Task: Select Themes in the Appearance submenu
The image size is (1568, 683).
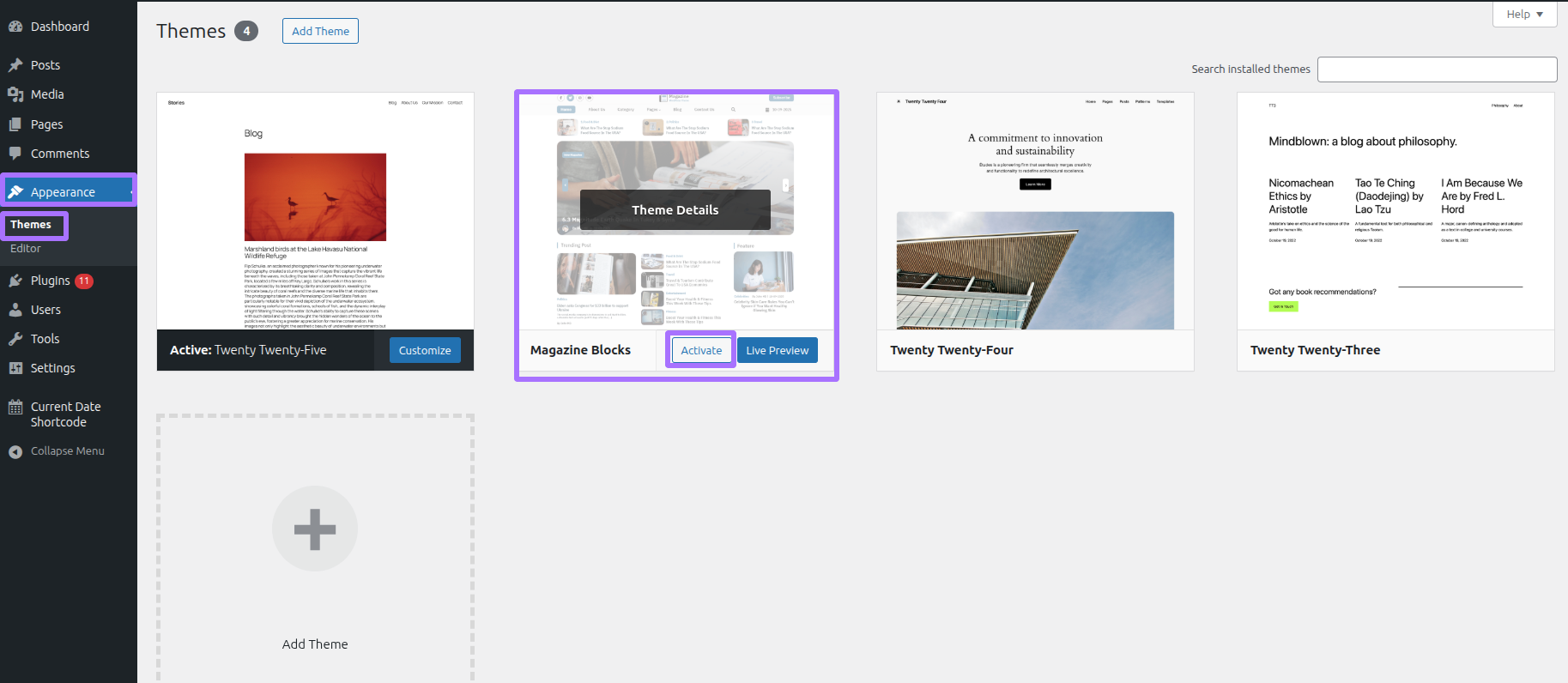Action: [x=31, y=225]
